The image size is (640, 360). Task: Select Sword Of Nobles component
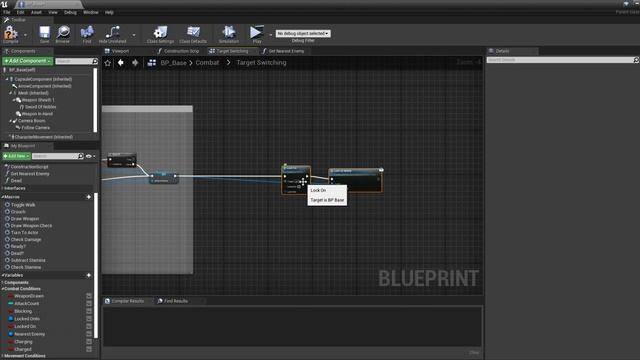[40, 107]
